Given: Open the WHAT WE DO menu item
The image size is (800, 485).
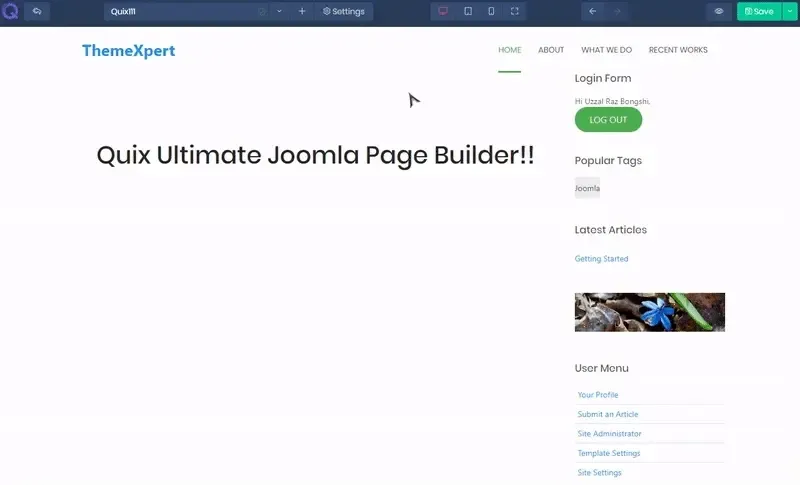Looking at the screenshot, I should (607, 50).
